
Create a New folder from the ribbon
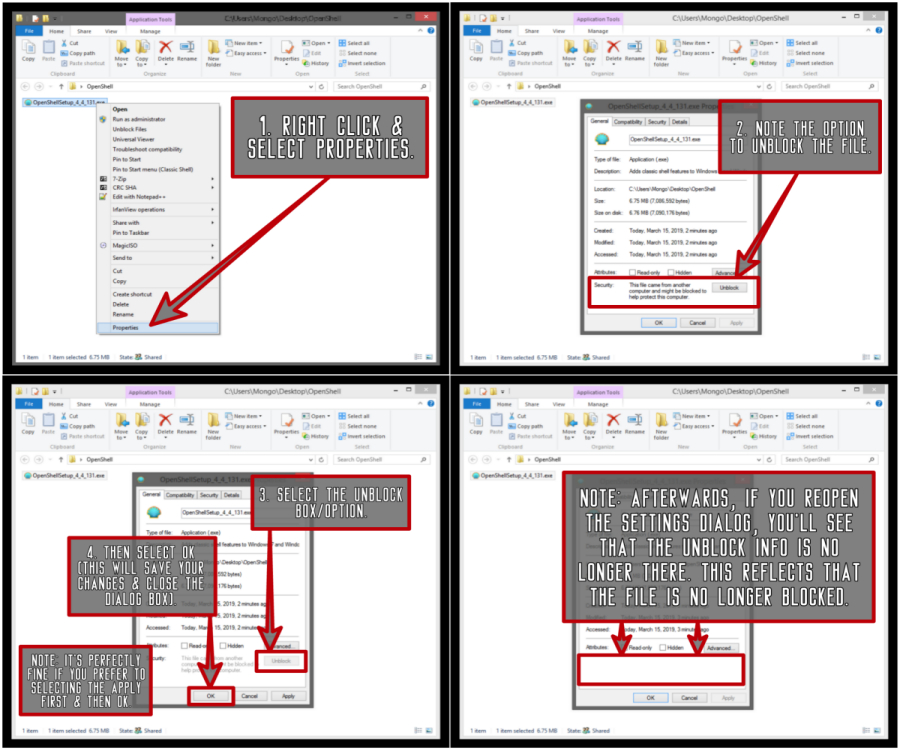coord(215,52)
